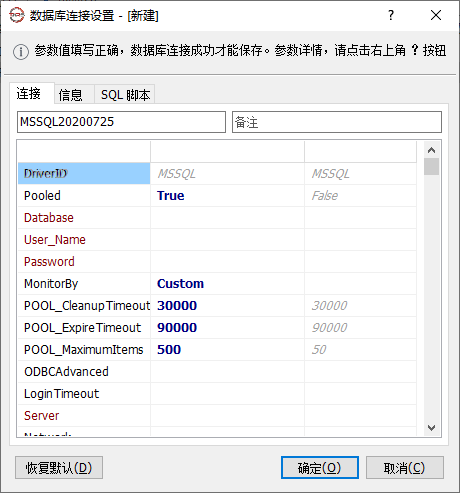Open the DriverID MSSQL value cell
The height and width of the screenshot is (493, 460).
[x=227, y=174]
